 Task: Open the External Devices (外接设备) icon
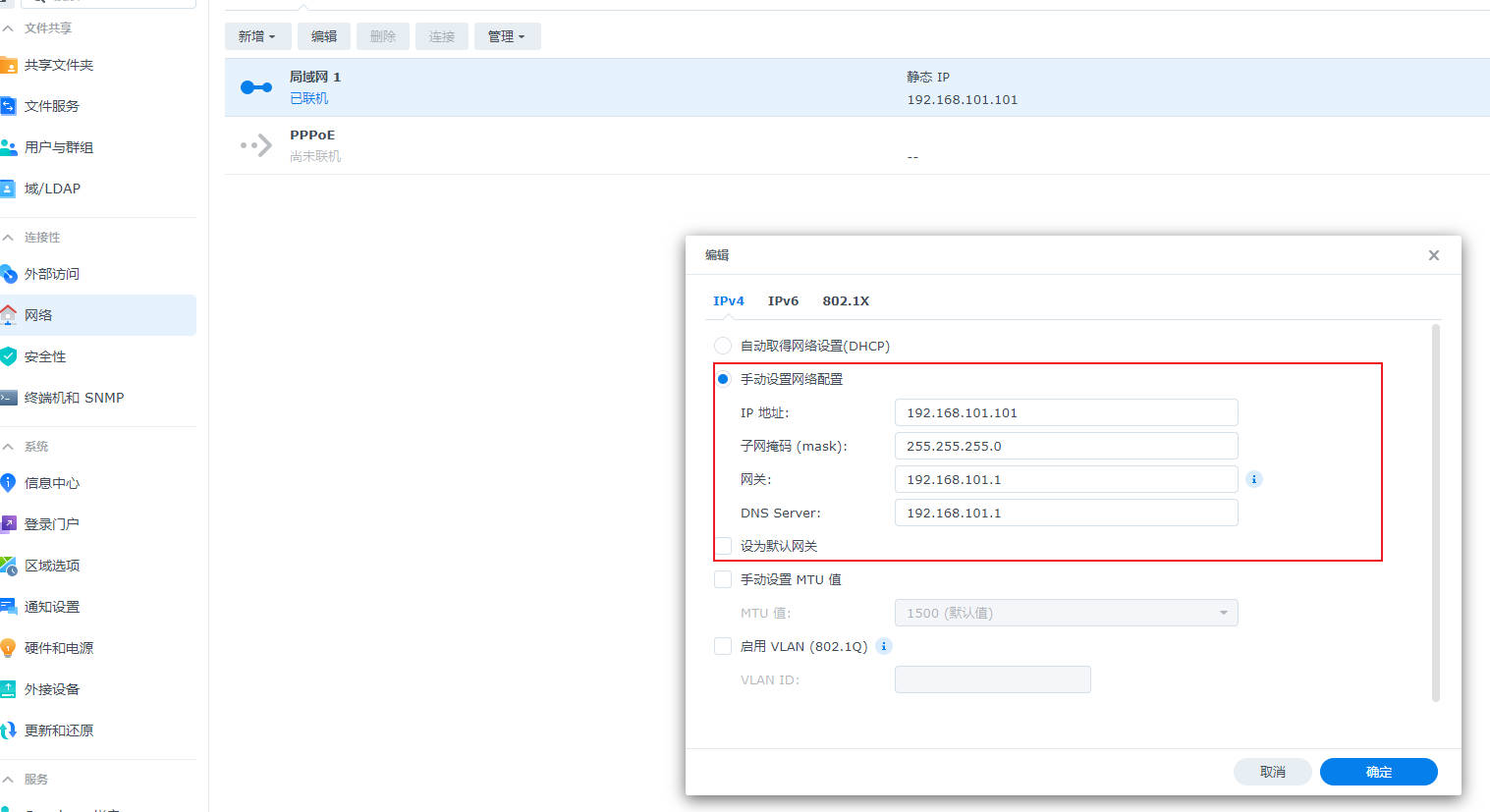coord(8,689)
